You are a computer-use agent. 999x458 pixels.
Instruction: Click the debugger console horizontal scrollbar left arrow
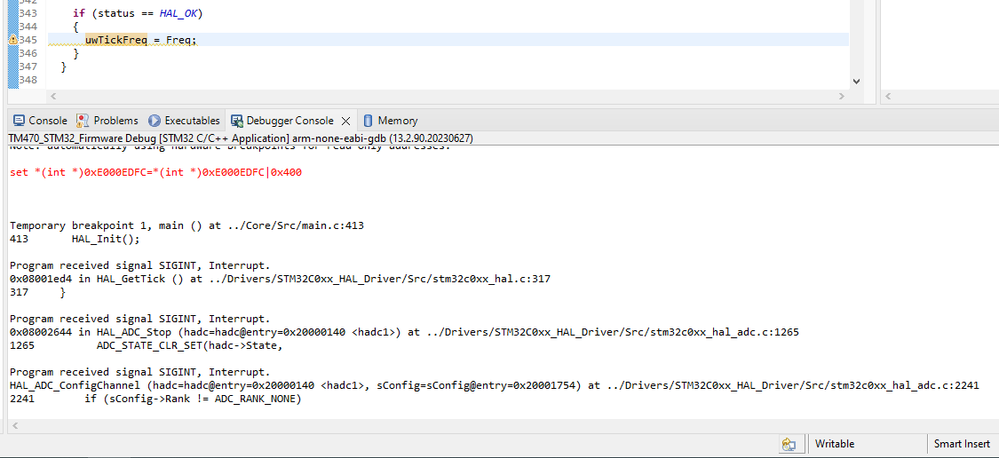point(13,425)
